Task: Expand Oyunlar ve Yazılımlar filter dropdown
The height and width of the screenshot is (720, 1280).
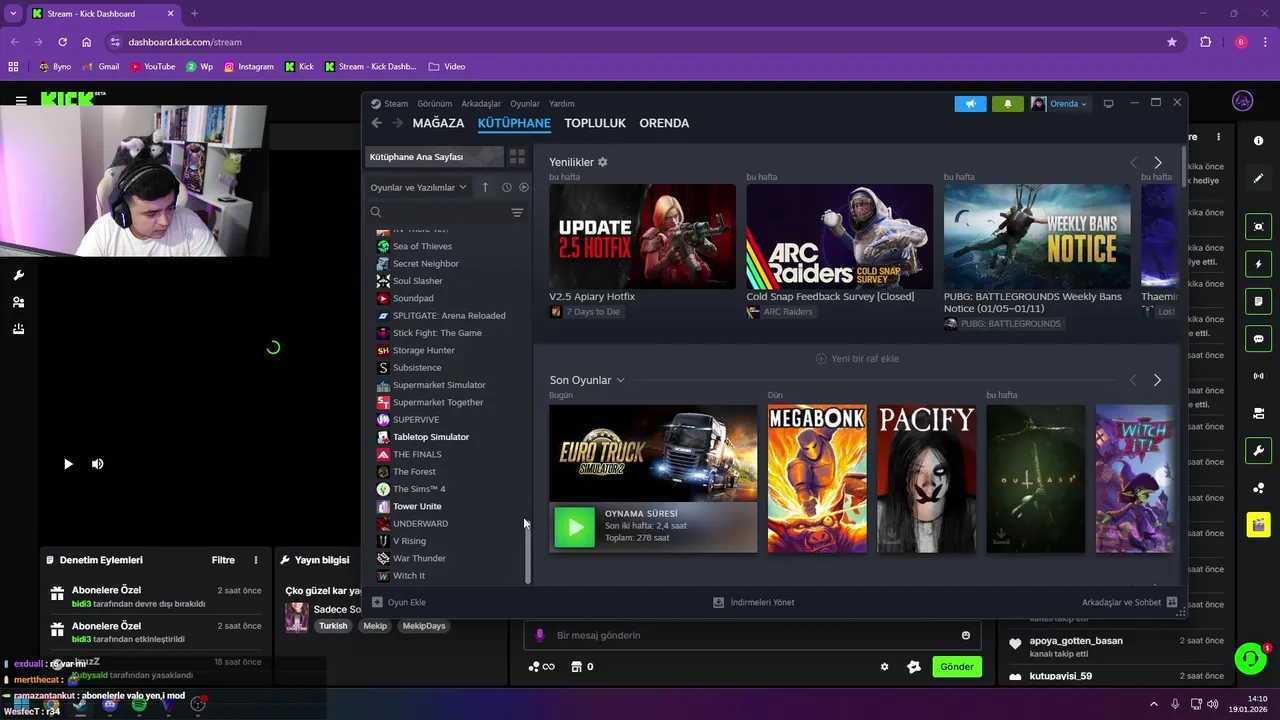Action: click(418, 187)
